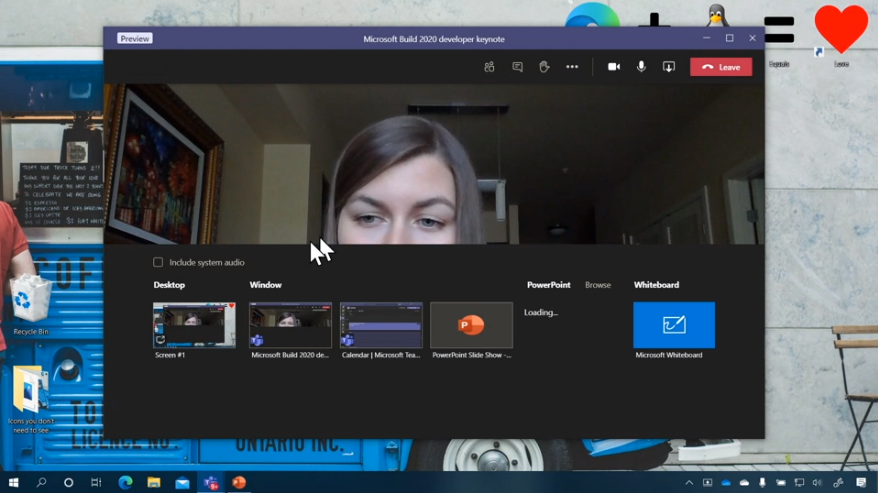Leave the meeting
This screenshot has width=878, height=493.
(x=720, y=67)
